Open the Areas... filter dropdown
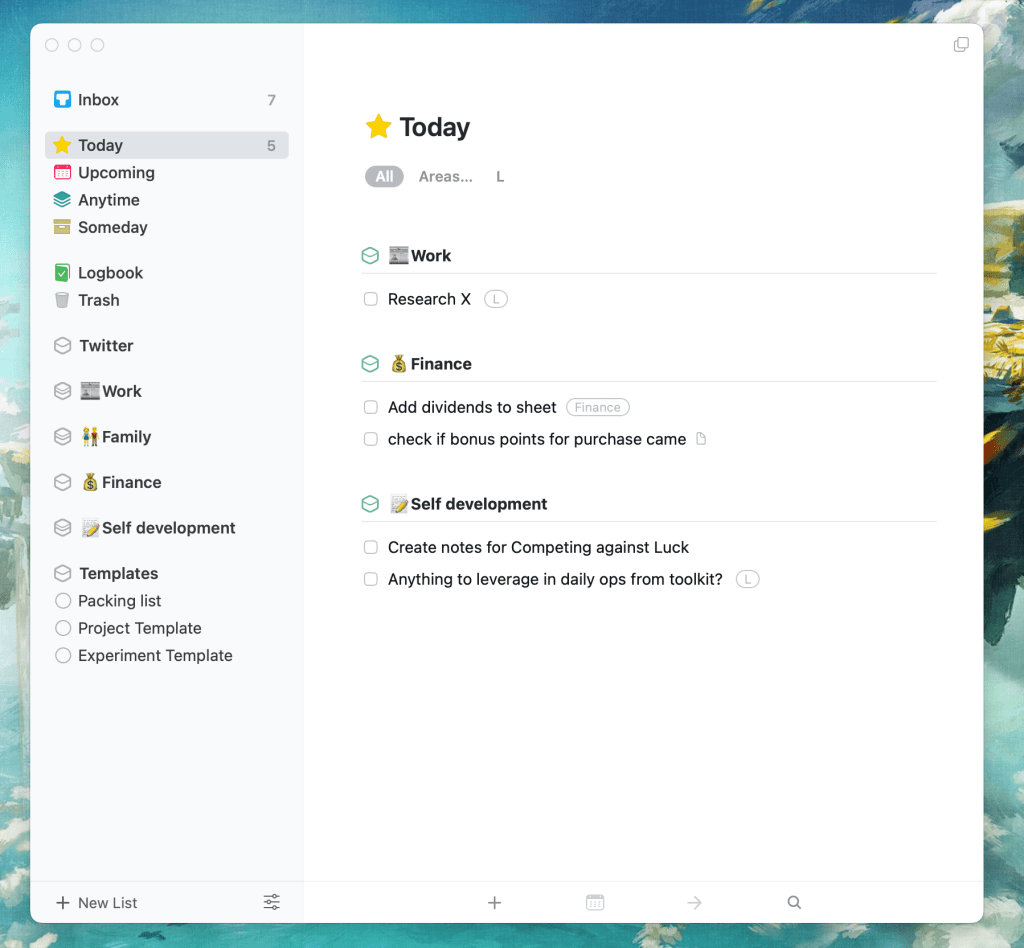 click(446, 176)
